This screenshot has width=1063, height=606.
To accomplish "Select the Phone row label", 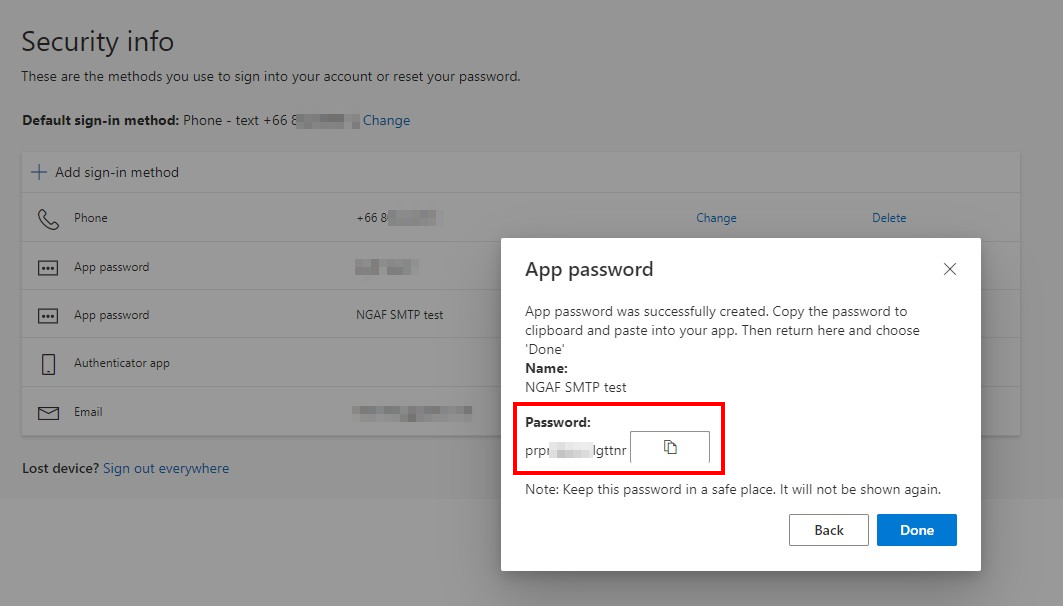I will (91, 218).
